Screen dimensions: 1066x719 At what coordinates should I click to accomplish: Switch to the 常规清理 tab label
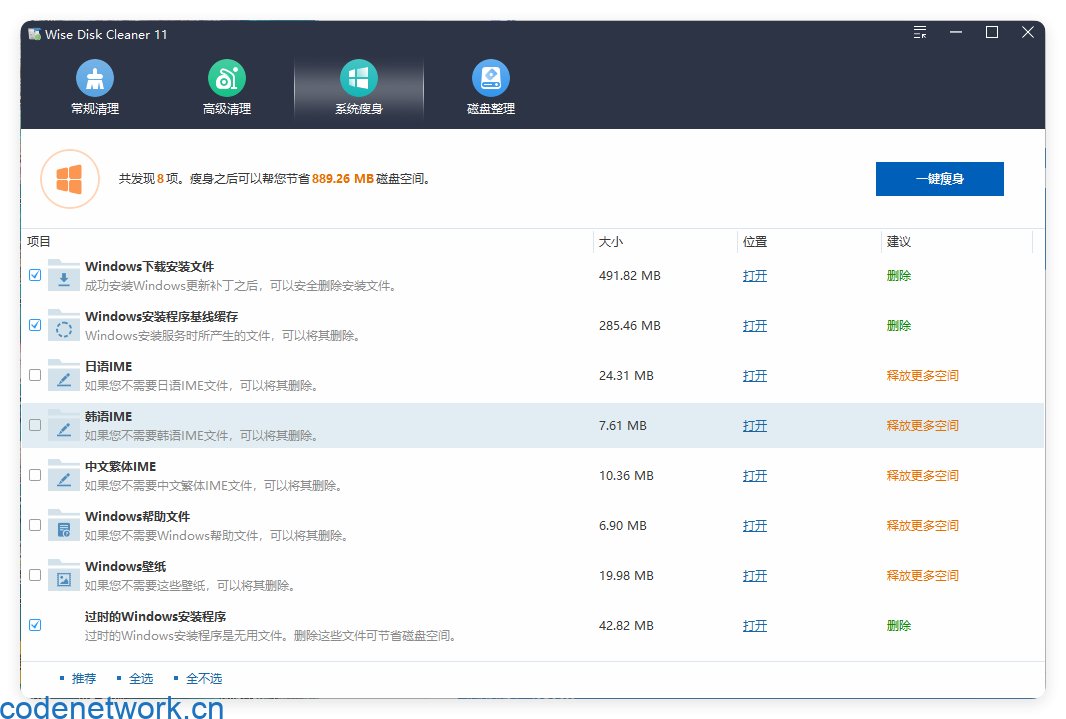pos(94,109)
